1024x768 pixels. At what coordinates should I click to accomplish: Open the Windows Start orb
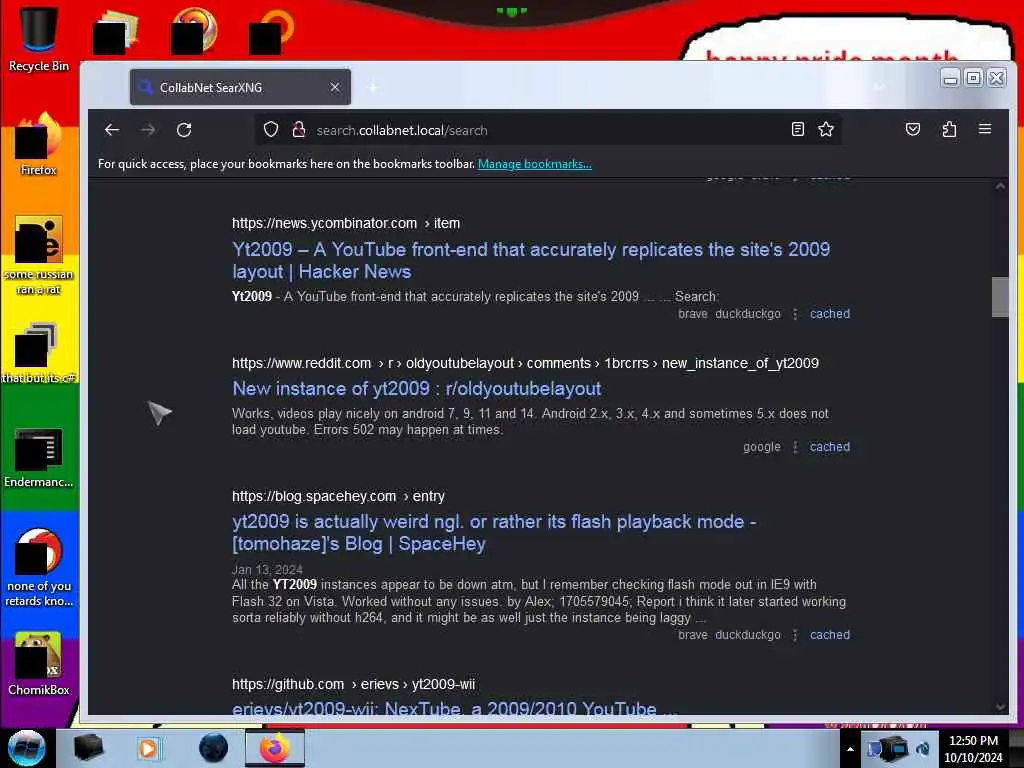point(26,748)
